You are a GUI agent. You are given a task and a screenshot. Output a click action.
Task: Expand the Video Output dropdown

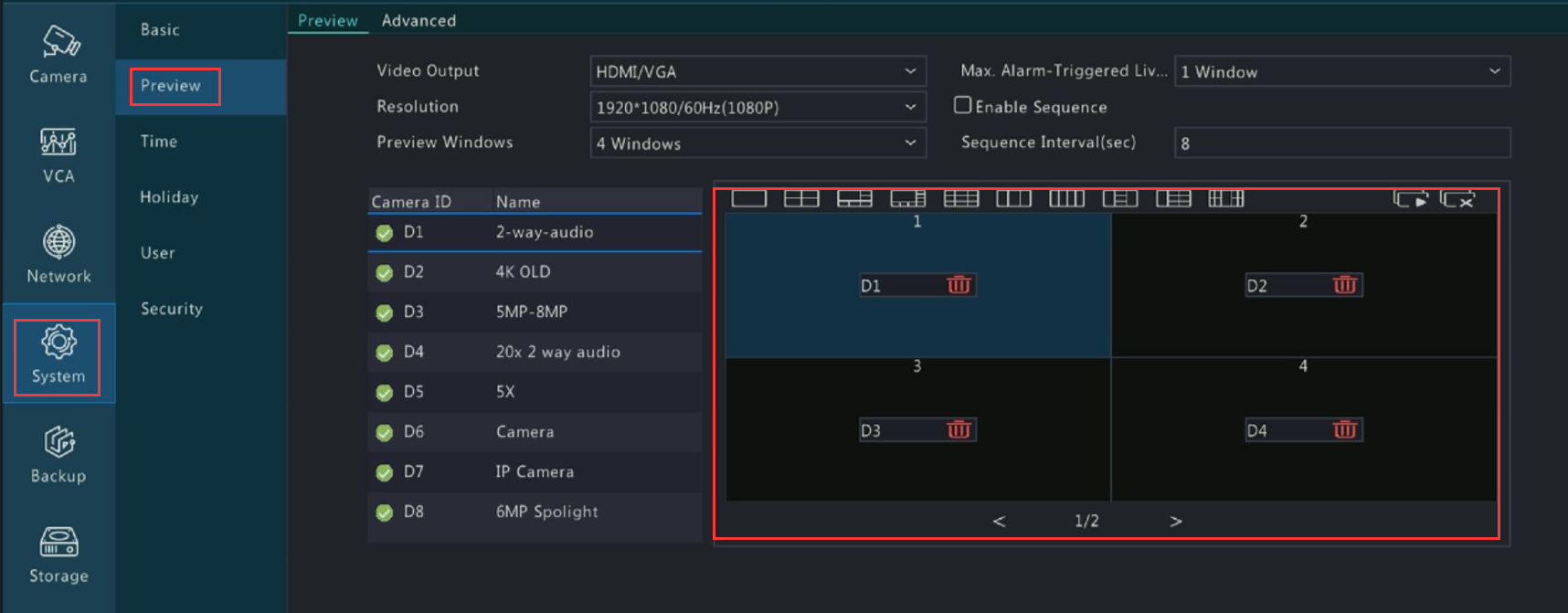coord(757,71)
